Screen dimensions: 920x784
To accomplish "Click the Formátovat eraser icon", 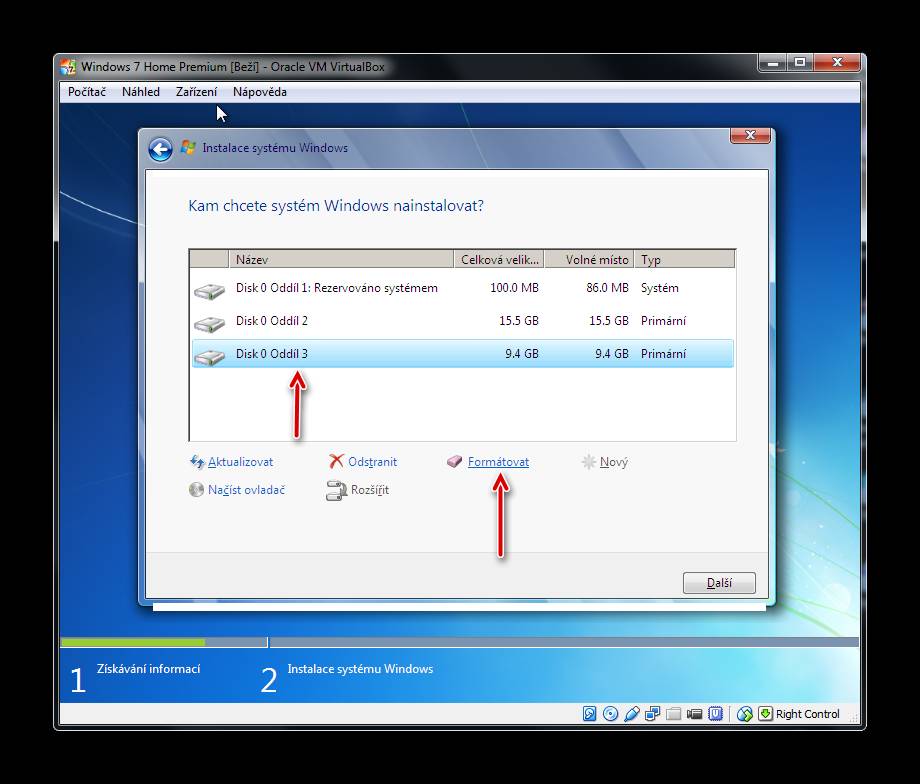I will (x=455, y=462).
